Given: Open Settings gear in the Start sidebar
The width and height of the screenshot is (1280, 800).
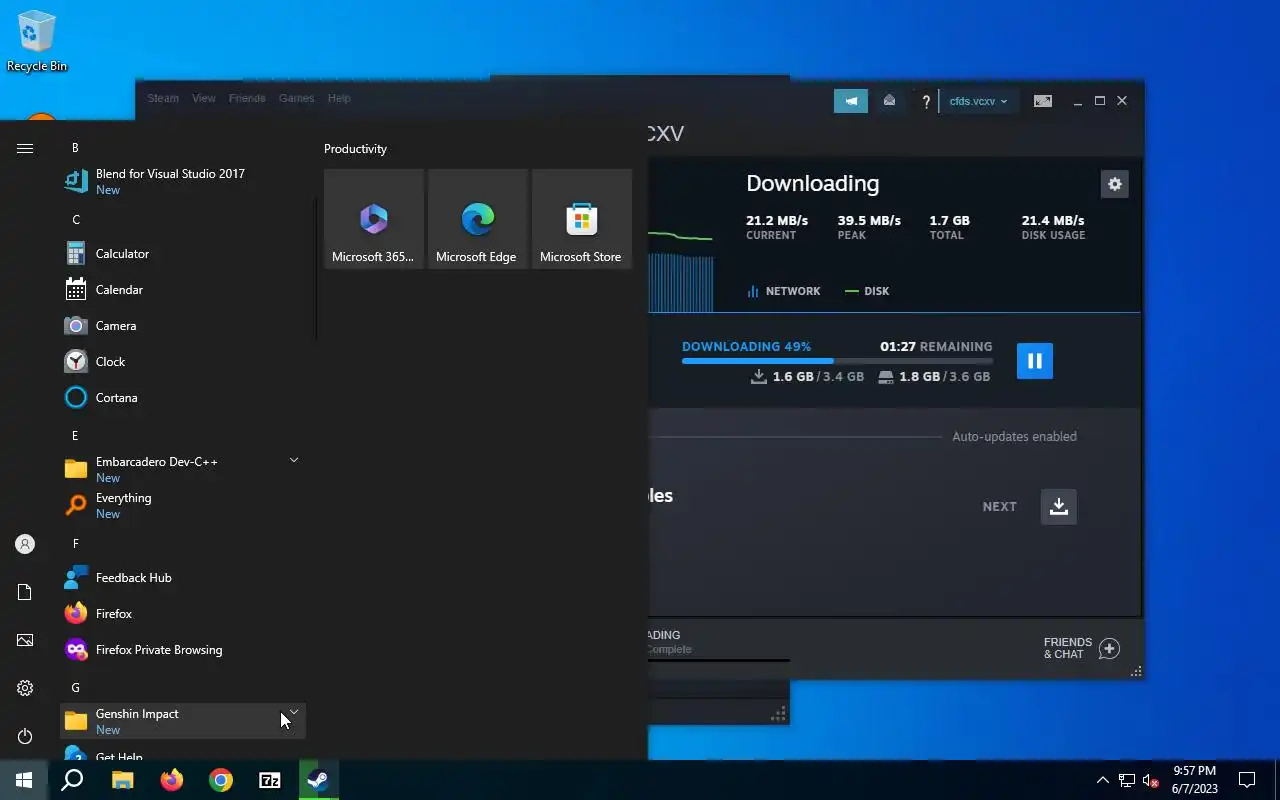Looking at the screenshot, I should [25, 688].
